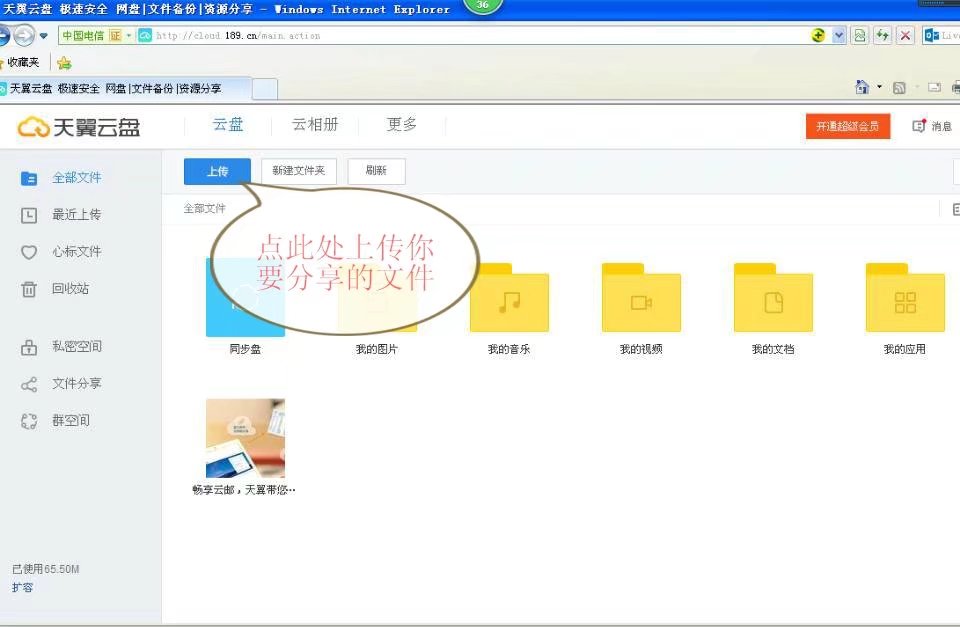Viewport: 960px width, 627px height.
Task: Open the navigation history dropdown arrow
Action: pos(43,36)
